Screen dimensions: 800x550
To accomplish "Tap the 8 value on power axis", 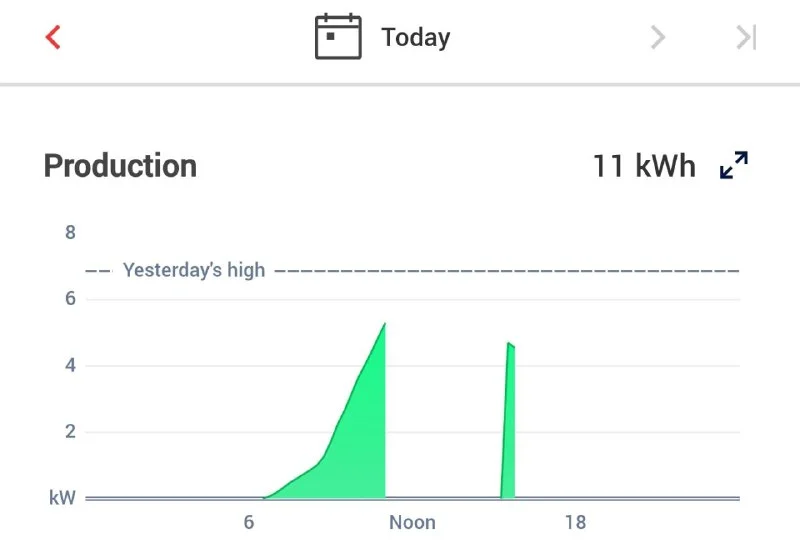I will pyautogui.click(x=70, y=233).
